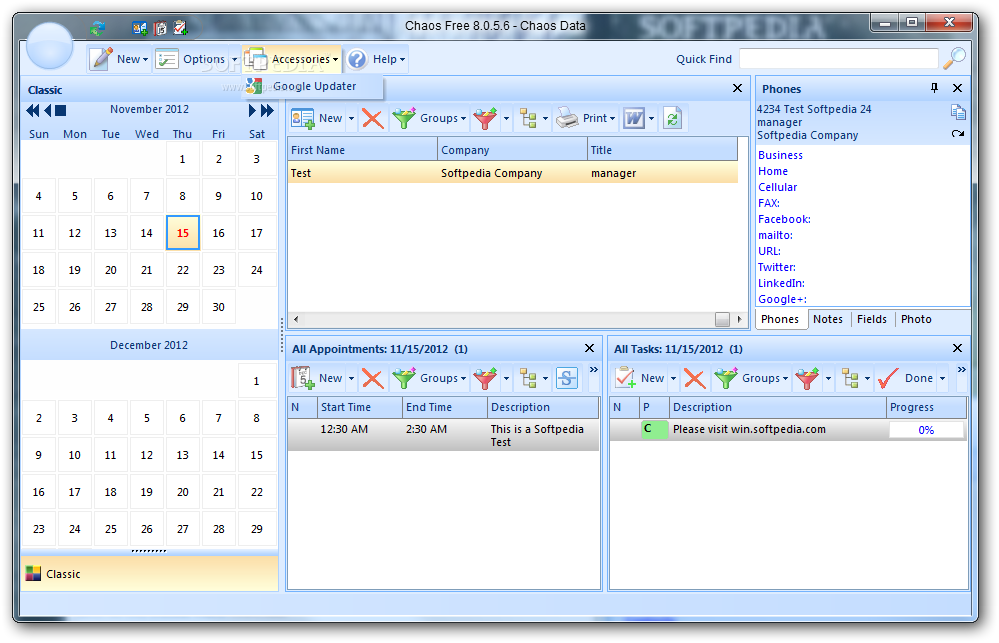Click the Business phone link
Image resolution: width=999 pixels, height=643 pixels.
tap(780, 155)
